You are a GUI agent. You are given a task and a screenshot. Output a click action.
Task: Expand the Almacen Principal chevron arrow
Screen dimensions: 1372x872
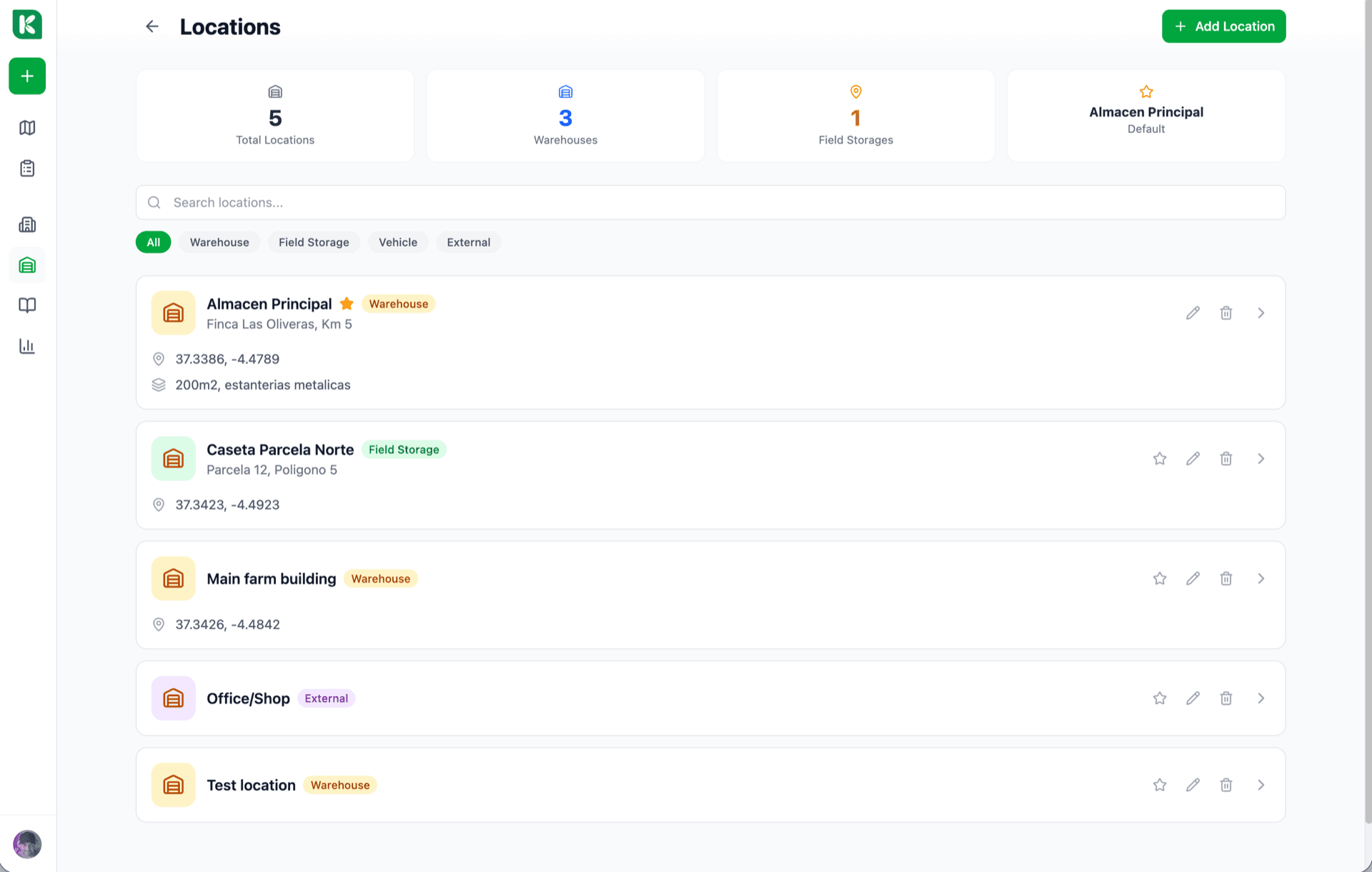[1261, 313]
